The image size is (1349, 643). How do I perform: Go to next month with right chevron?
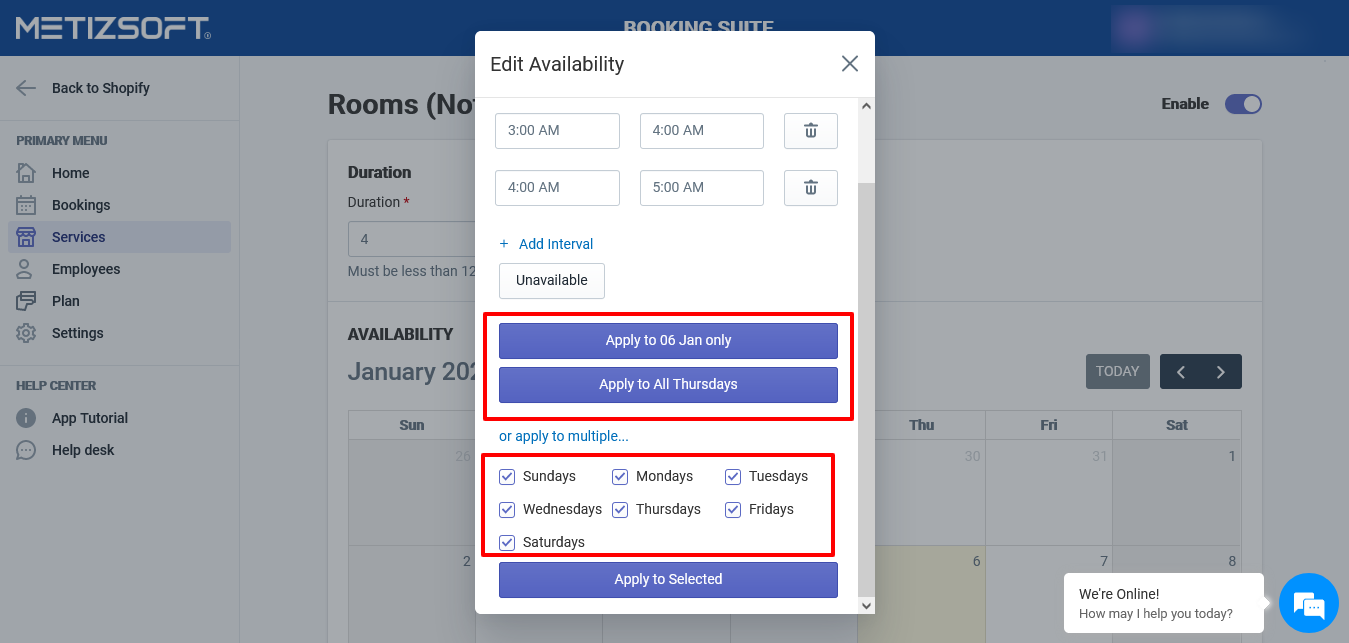(1221, 372)
